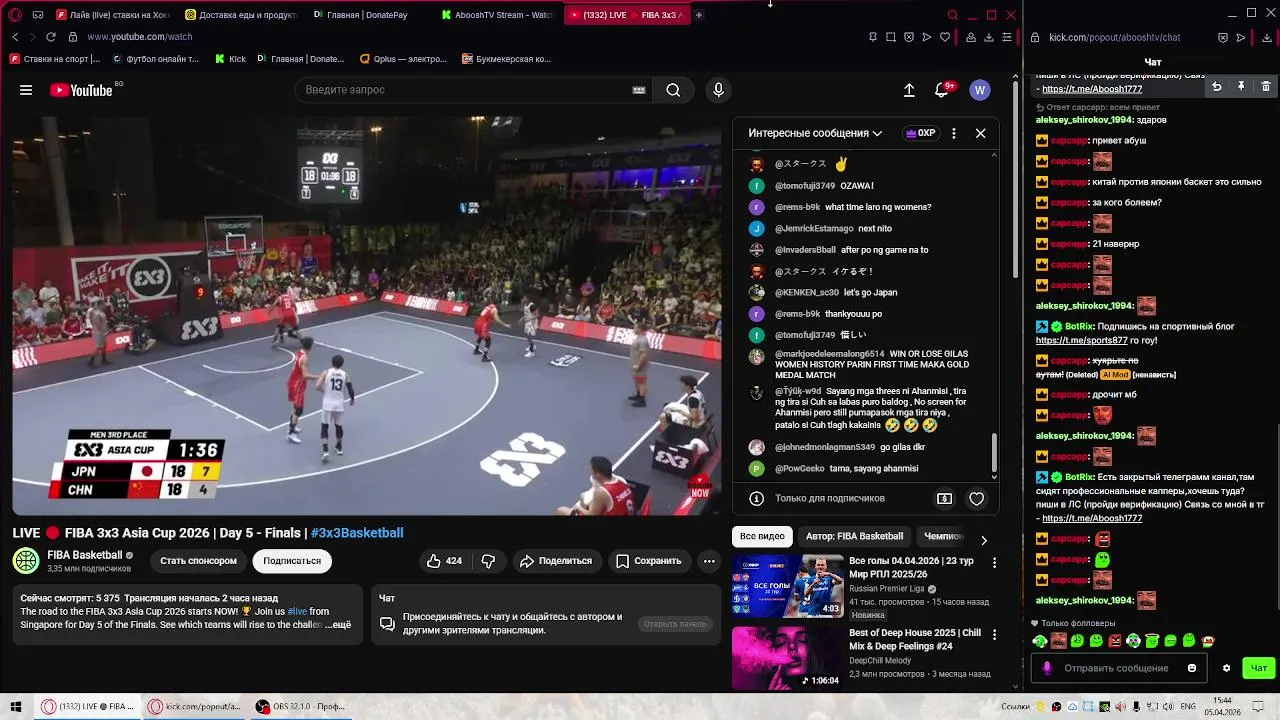Open the W account avatar menu
This screenshot has height=720, width=1280.
click(x=980, y=90)
